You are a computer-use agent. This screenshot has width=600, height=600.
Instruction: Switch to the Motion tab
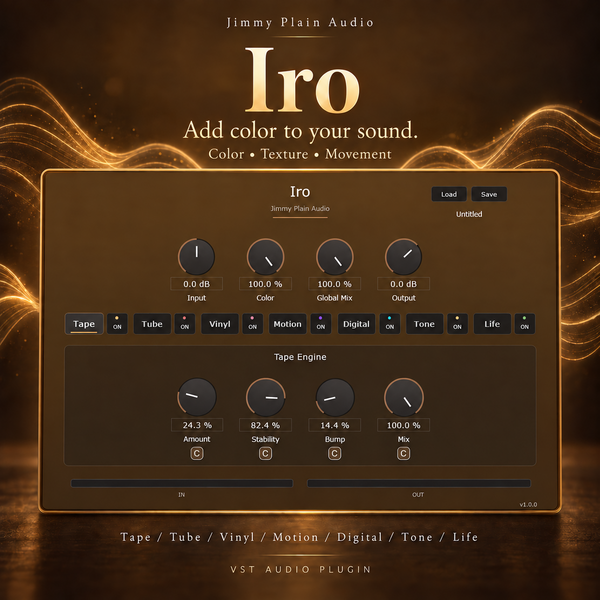[x=287, y=324]
